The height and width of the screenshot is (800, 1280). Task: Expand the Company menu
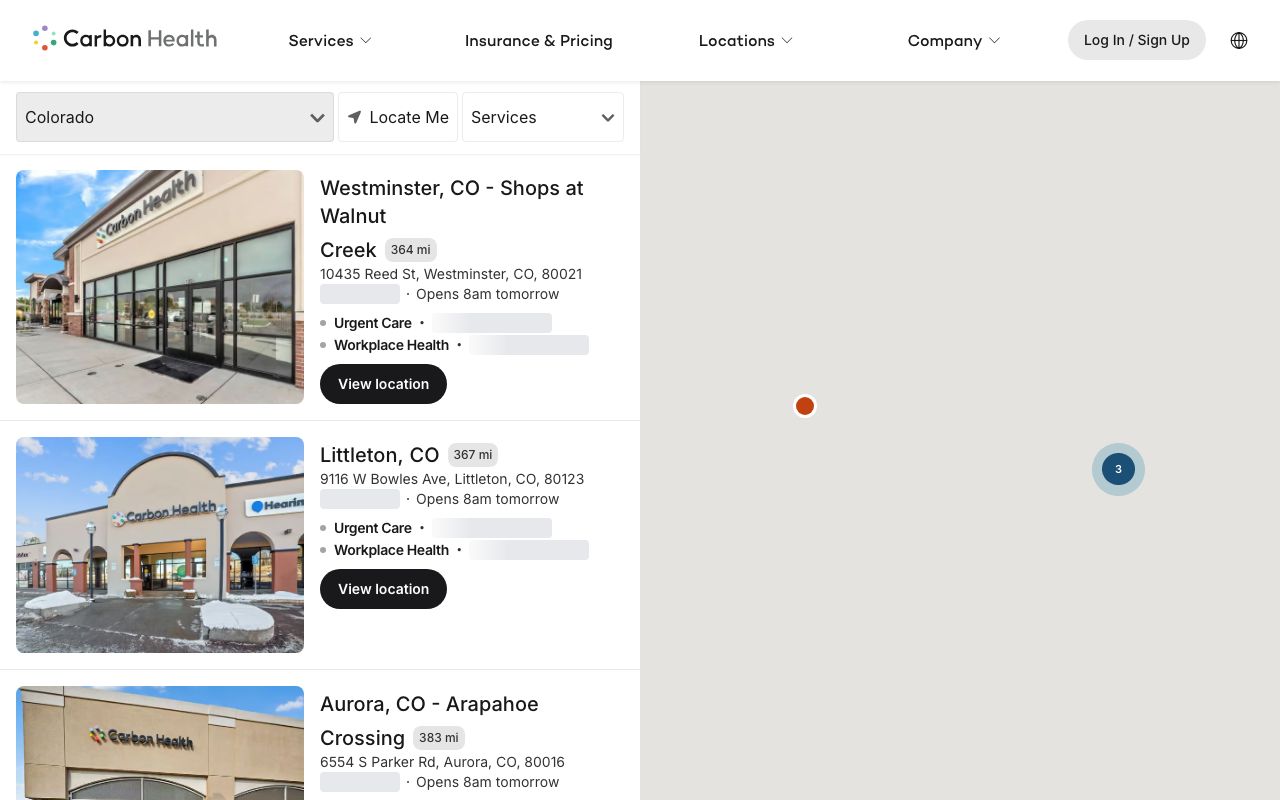[954, 40]
